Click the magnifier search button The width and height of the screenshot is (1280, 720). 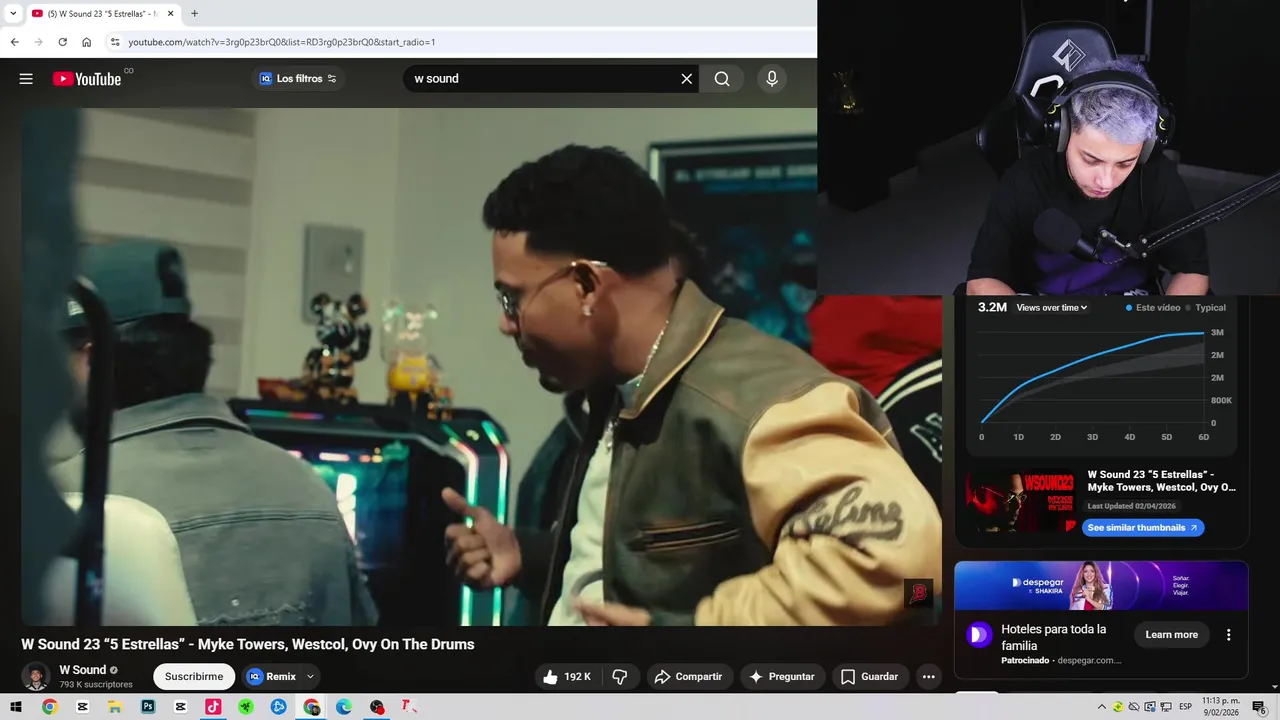point(722,79)
